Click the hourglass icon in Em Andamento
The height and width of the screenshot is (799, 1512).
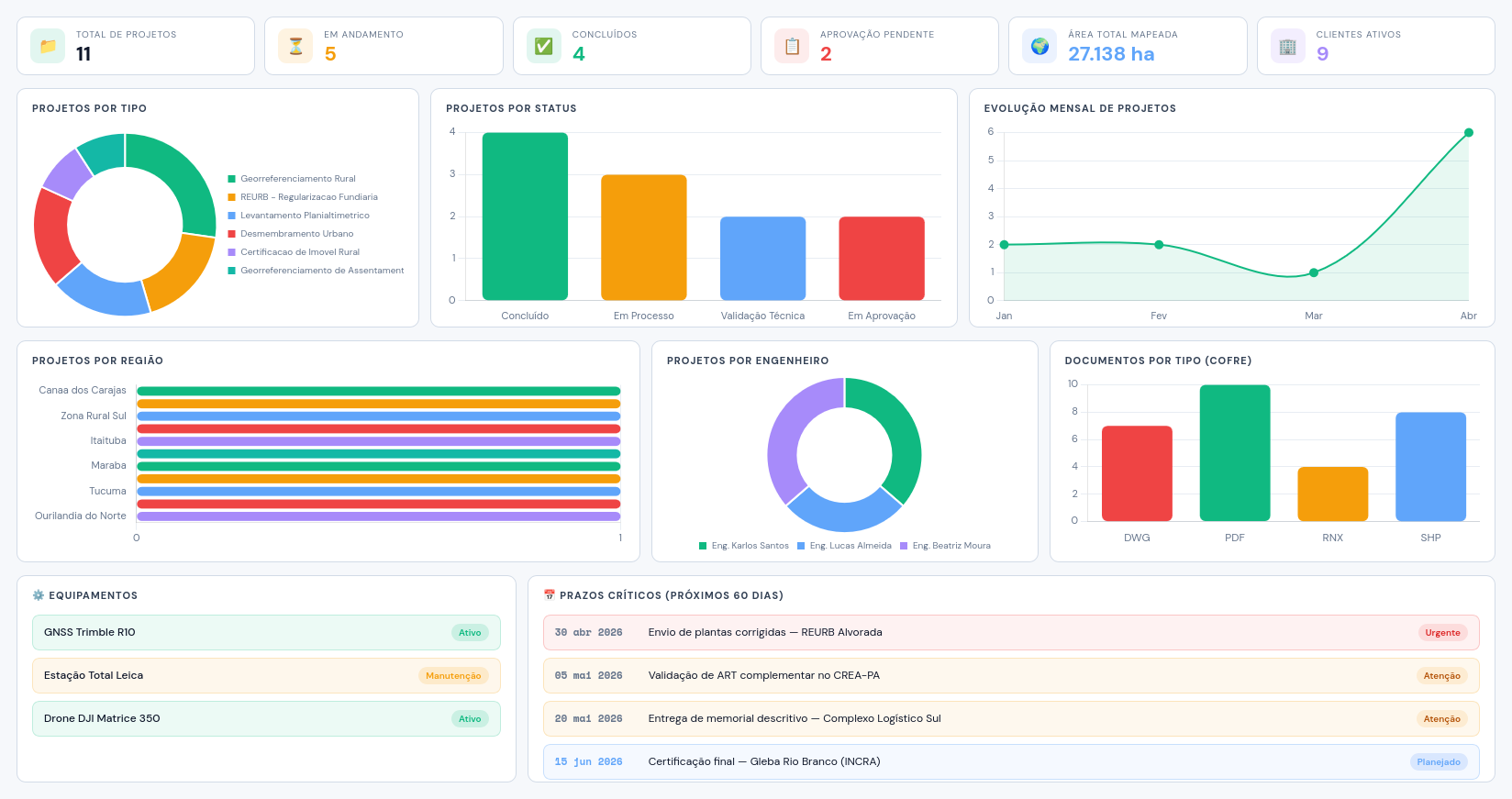point(295,46)
